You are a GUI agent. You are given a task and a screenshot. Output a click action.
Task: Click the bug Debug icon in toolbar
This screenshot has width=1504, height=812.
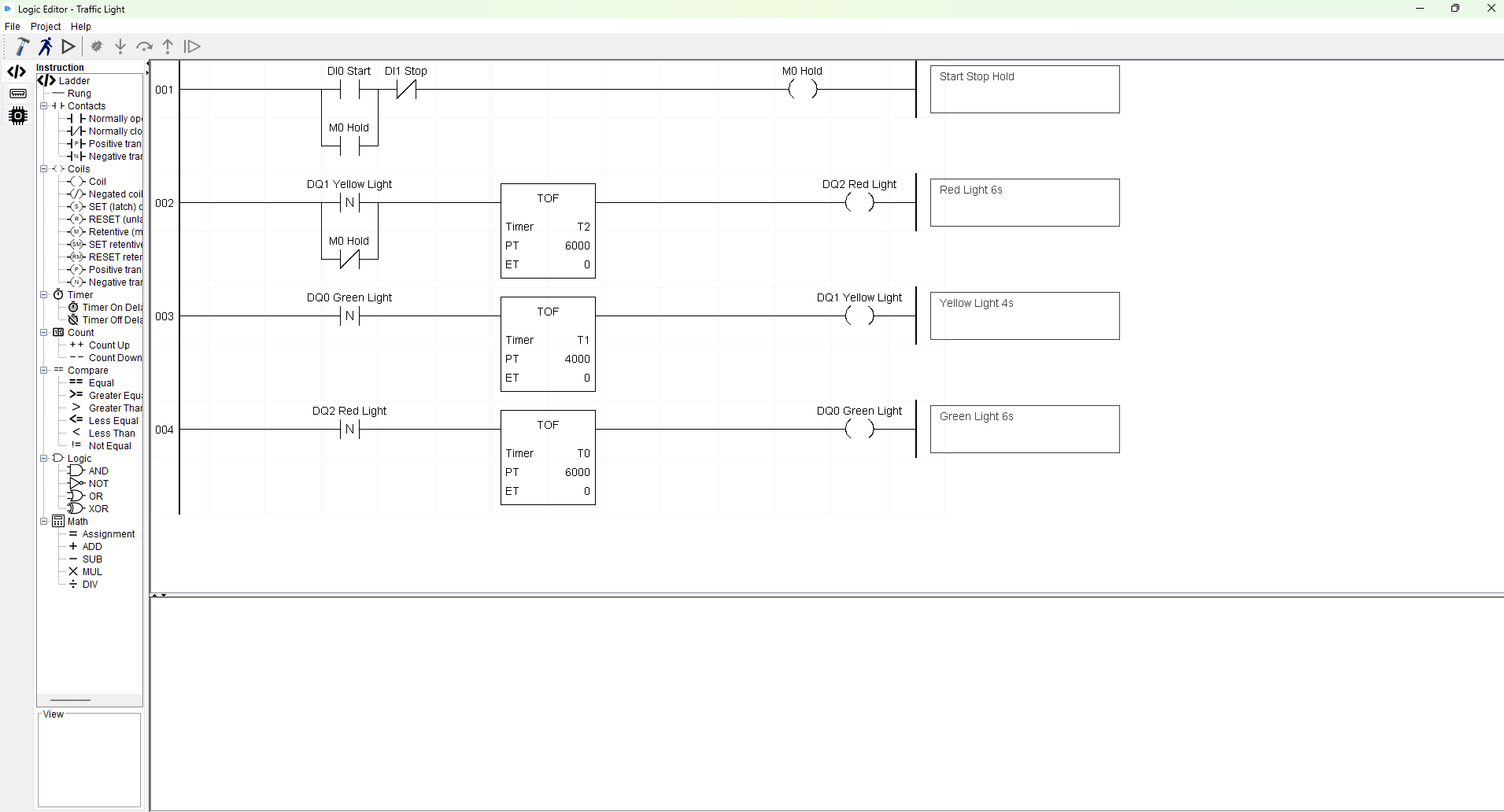tap(97, 46)
